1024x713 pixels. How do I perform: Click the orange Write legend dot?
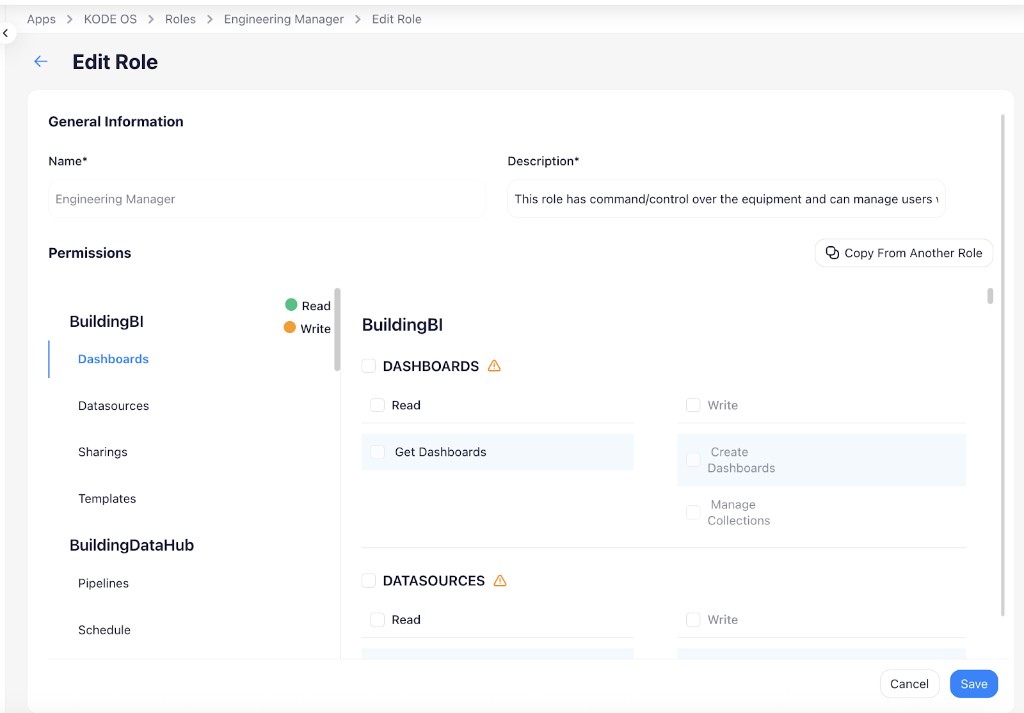290,327
